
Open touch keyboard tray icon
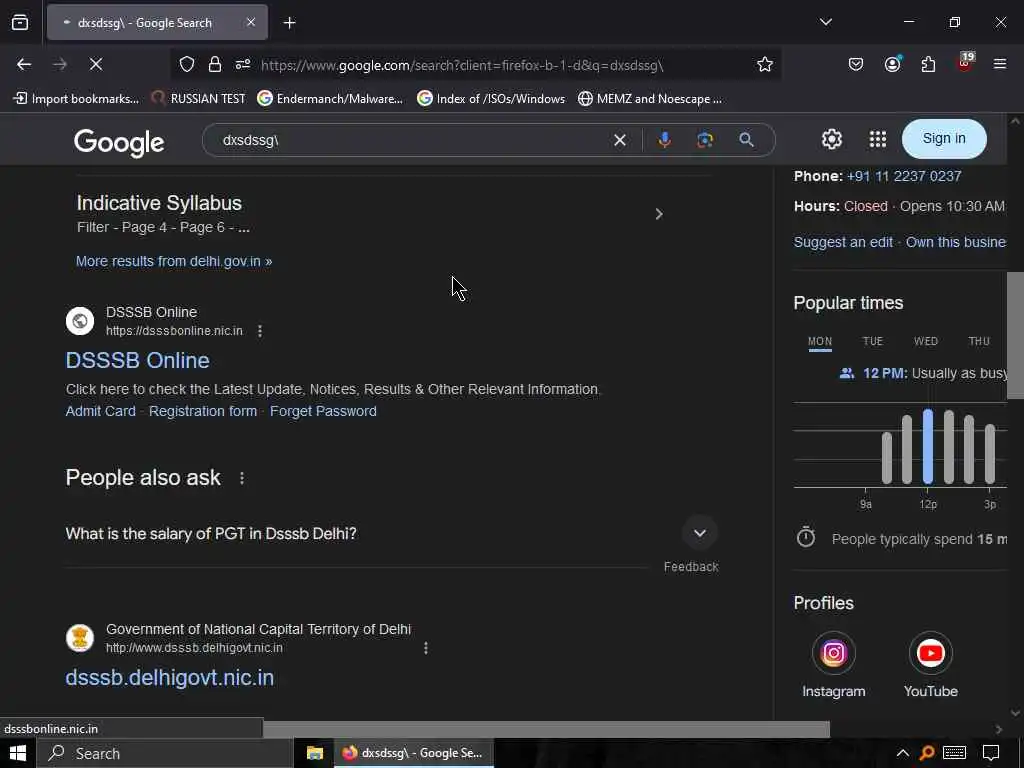point(954,754)
